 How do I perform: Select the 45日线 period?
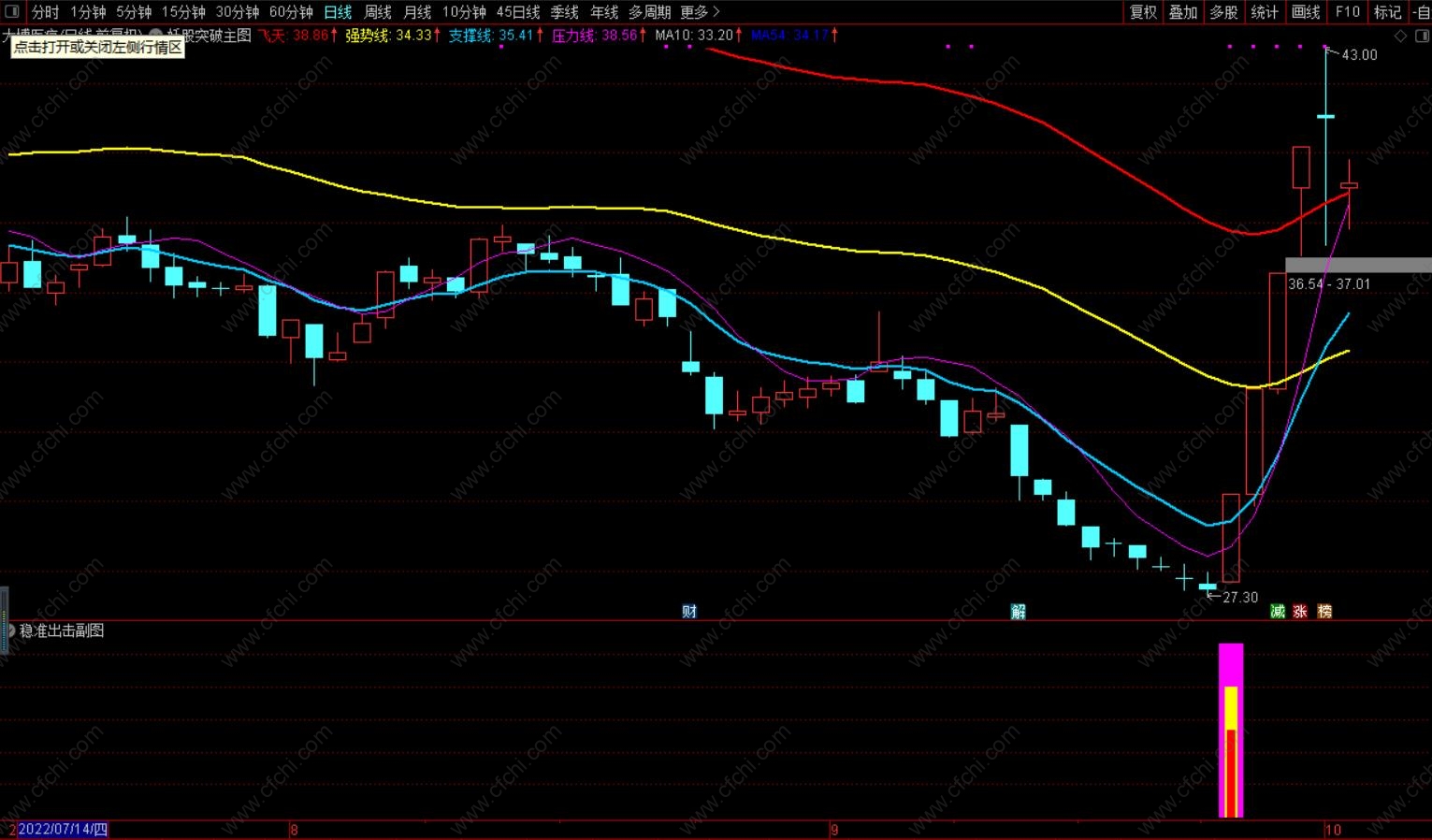click(518, 12)
